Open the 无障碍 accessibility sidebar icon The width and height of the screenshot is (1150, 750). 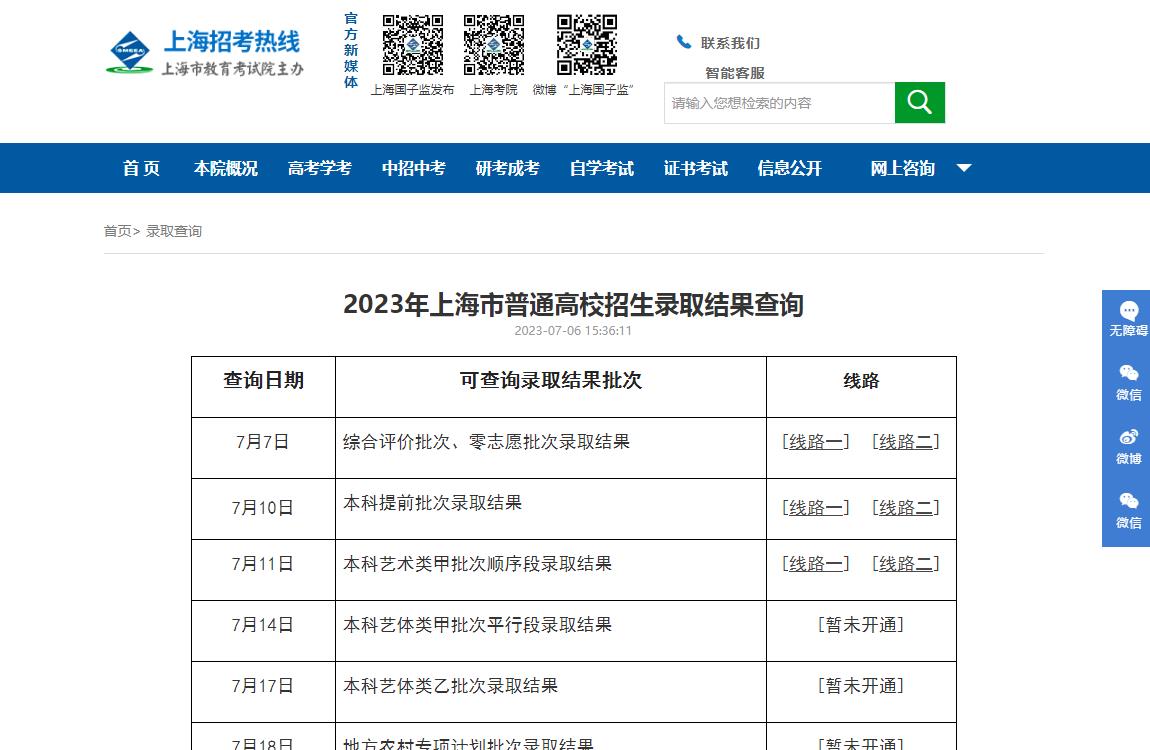[x=1128, y=319]
